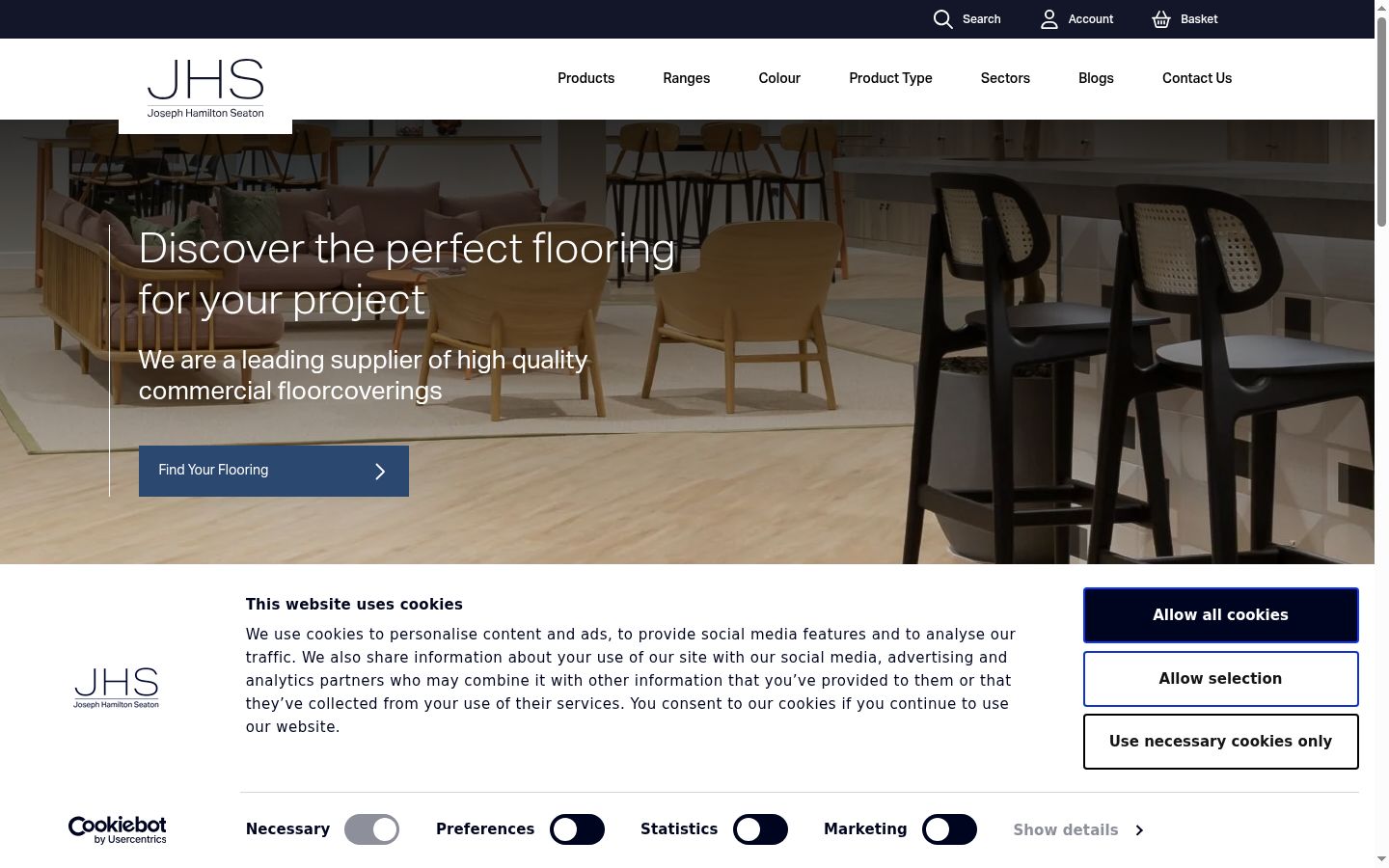1389x868 pixels.
Task: Click the Cookiebot by Usercentrics logo
Action: click(118, 829)
